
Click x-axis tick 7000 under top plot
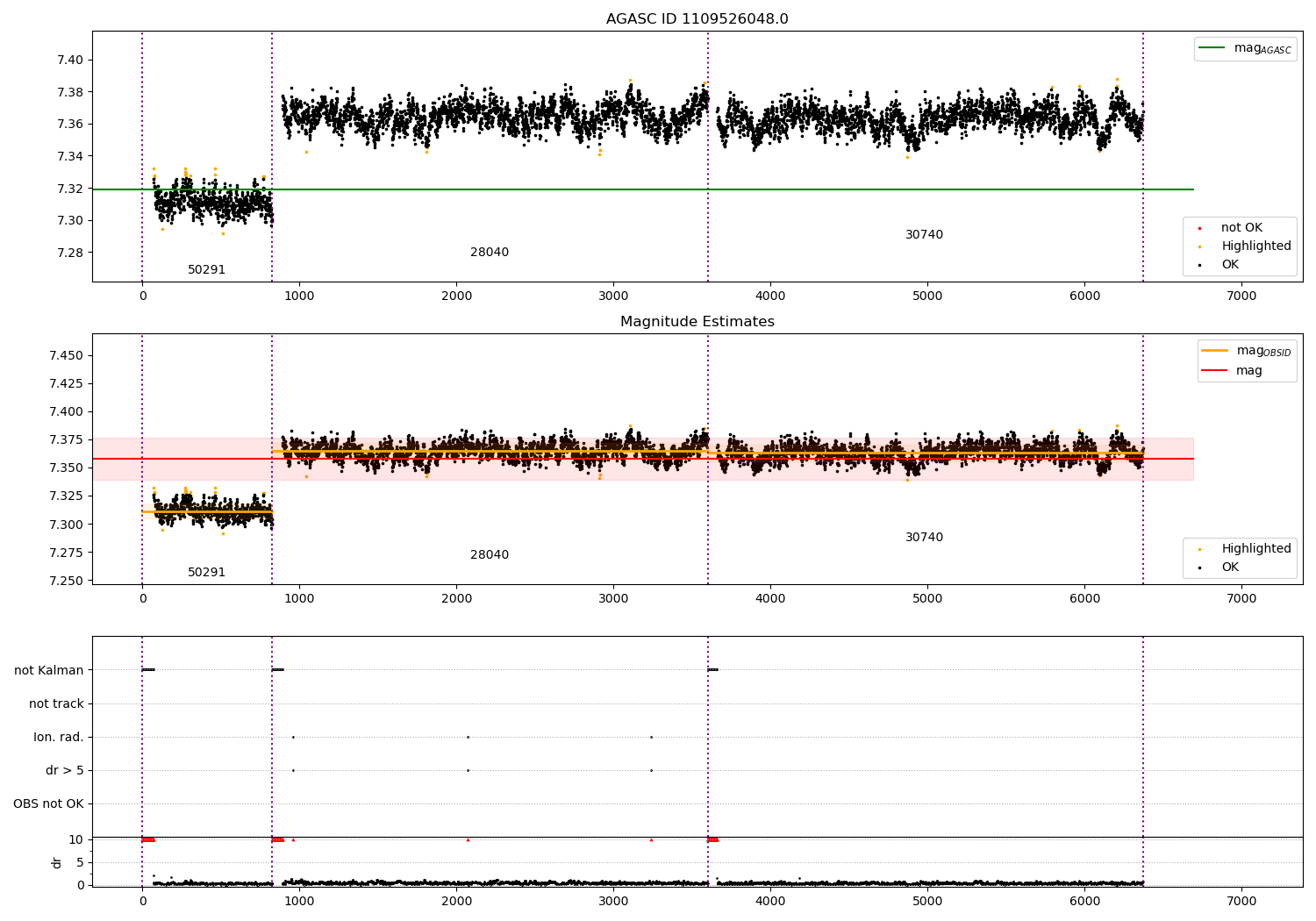coord(1241,296)
